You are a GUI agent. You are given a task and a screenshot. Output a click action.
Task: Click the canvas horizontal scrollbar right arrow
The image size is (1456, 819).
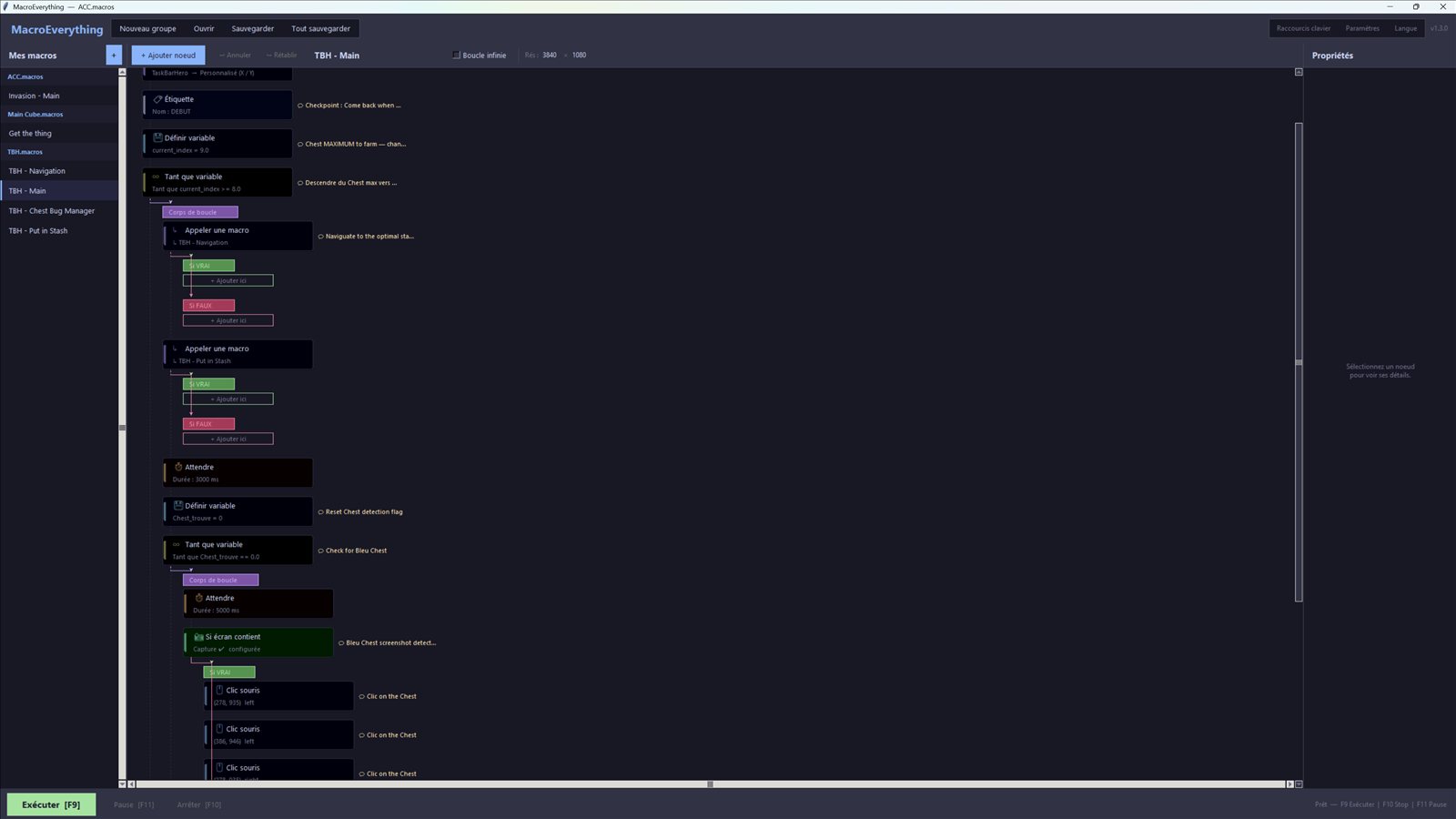coord(1289,784)
